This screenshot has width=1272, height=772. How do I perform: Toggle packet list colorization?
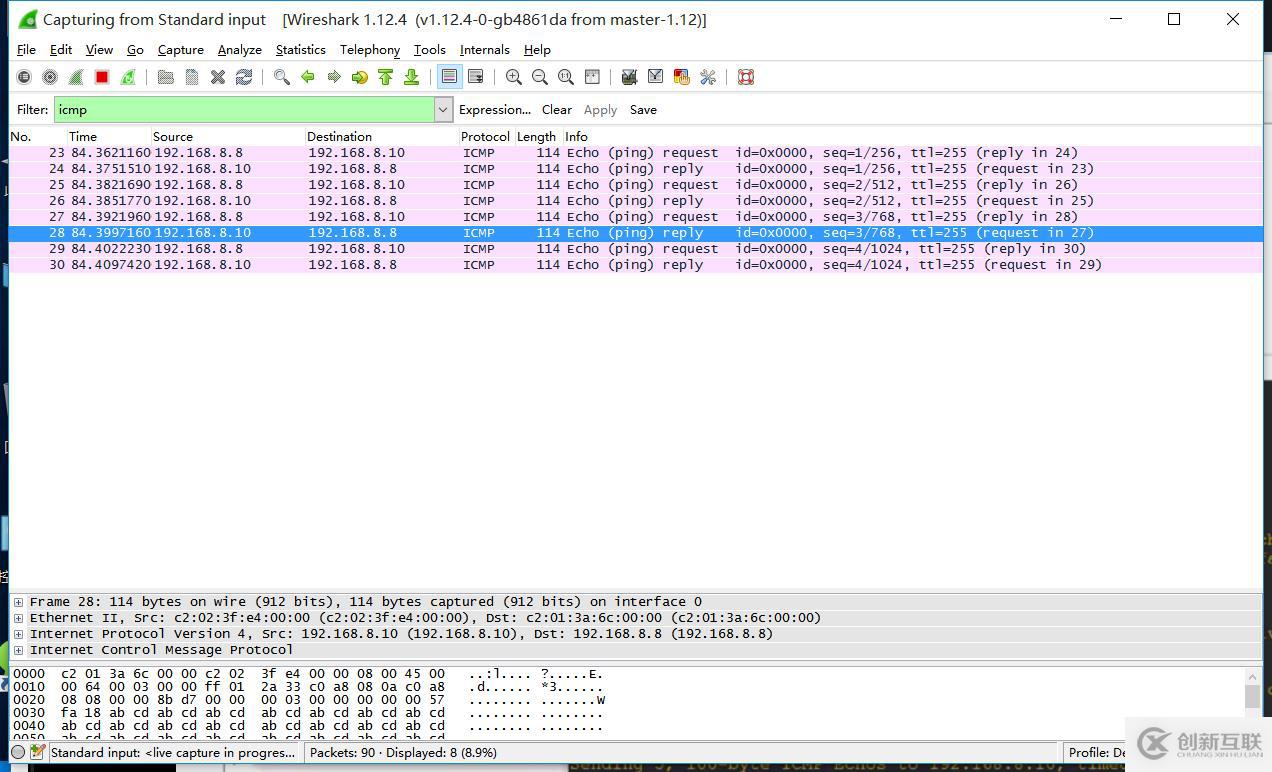(x=449, y=77)
